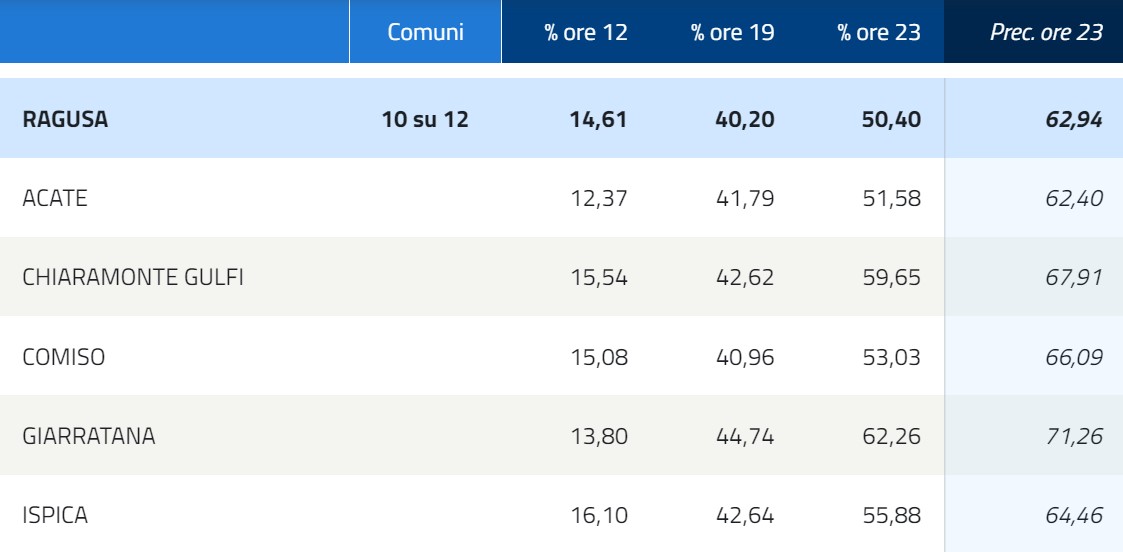Select the % ore 23 column header
The height and width of the screenshot is (552, 1123).
pos(879,32)
